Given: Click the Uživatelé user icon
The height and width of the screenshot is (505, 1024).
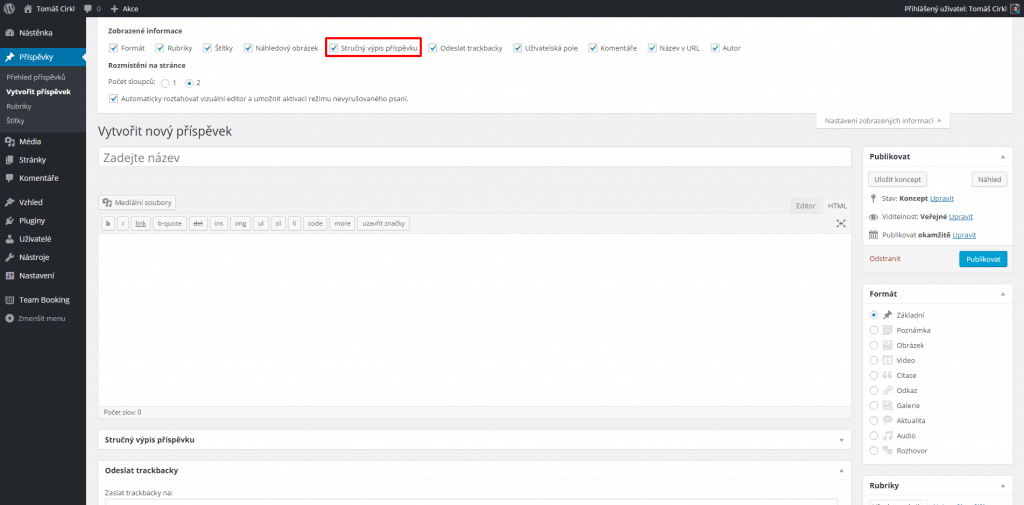Looking at the screenshot, I should [x=10, y=238].
